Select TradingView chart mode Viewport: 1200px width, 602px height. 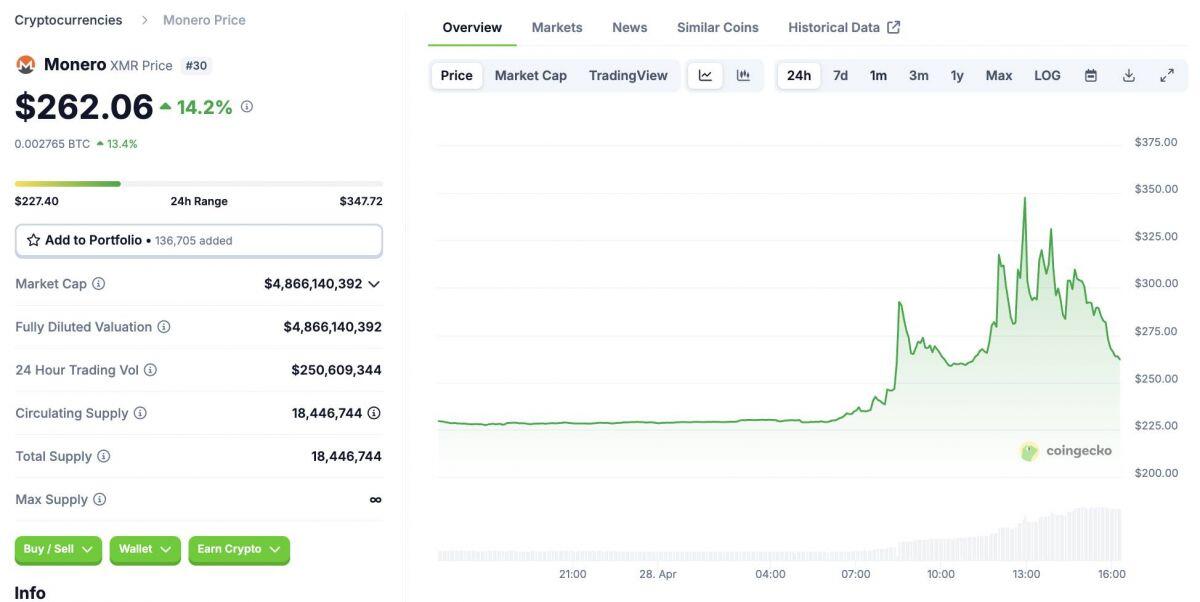tap(628, 75)
